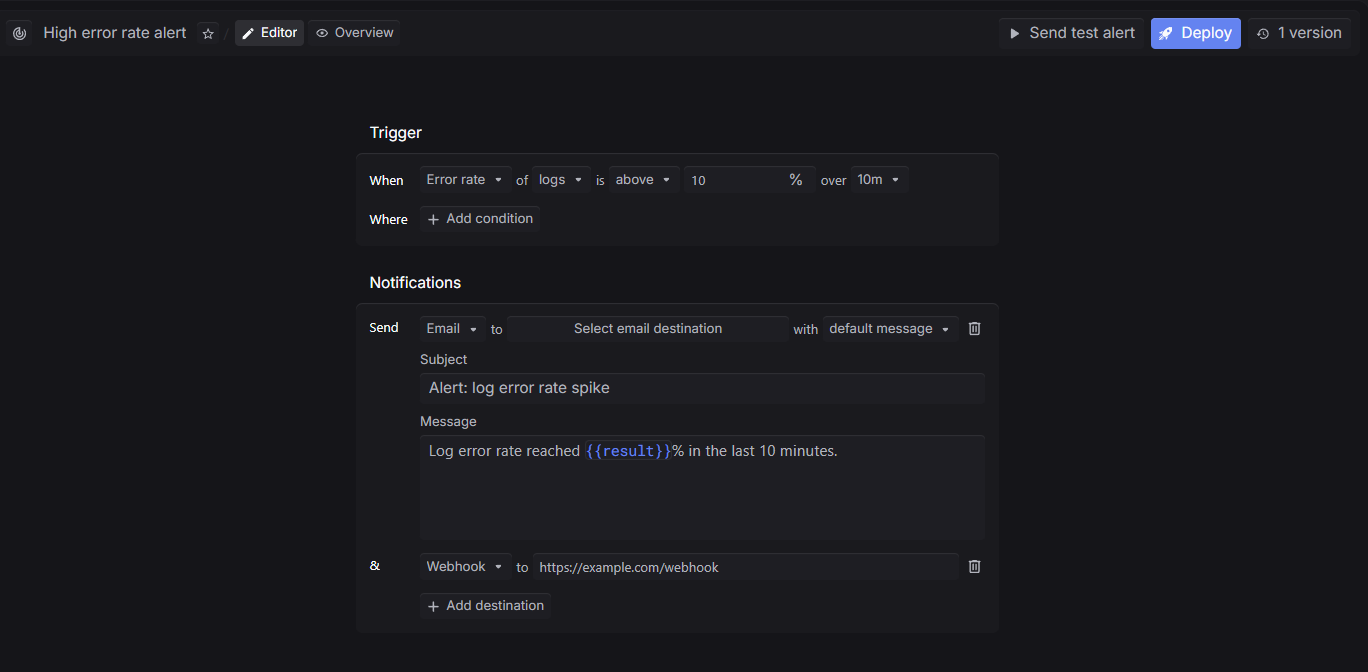Star the High error rate alert
Image resolution: width=1368 pixels, height=672 pixels.
pos(208,34)
